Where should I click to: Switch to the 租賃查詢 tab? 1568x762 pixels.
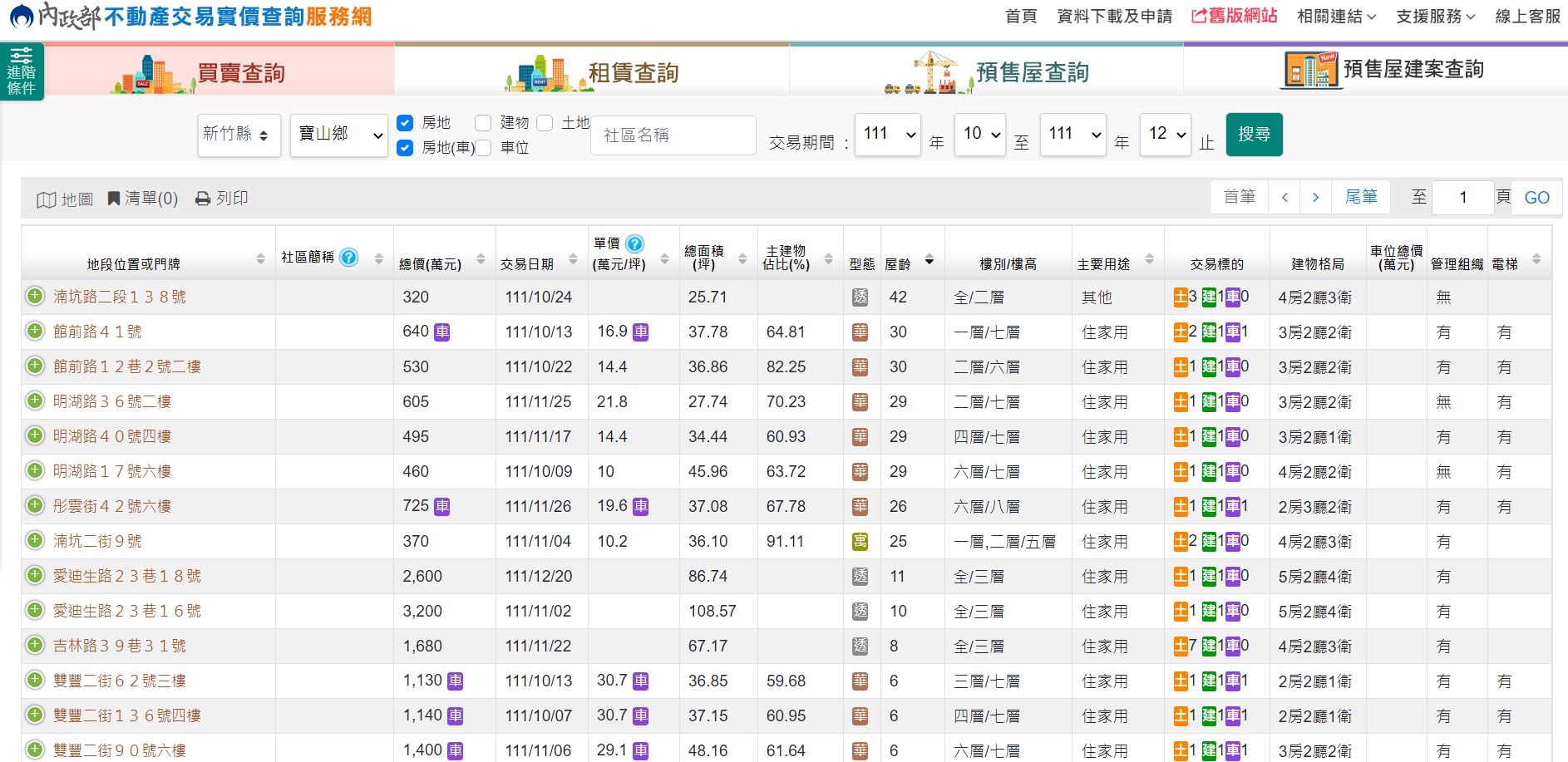click(634, 72)
